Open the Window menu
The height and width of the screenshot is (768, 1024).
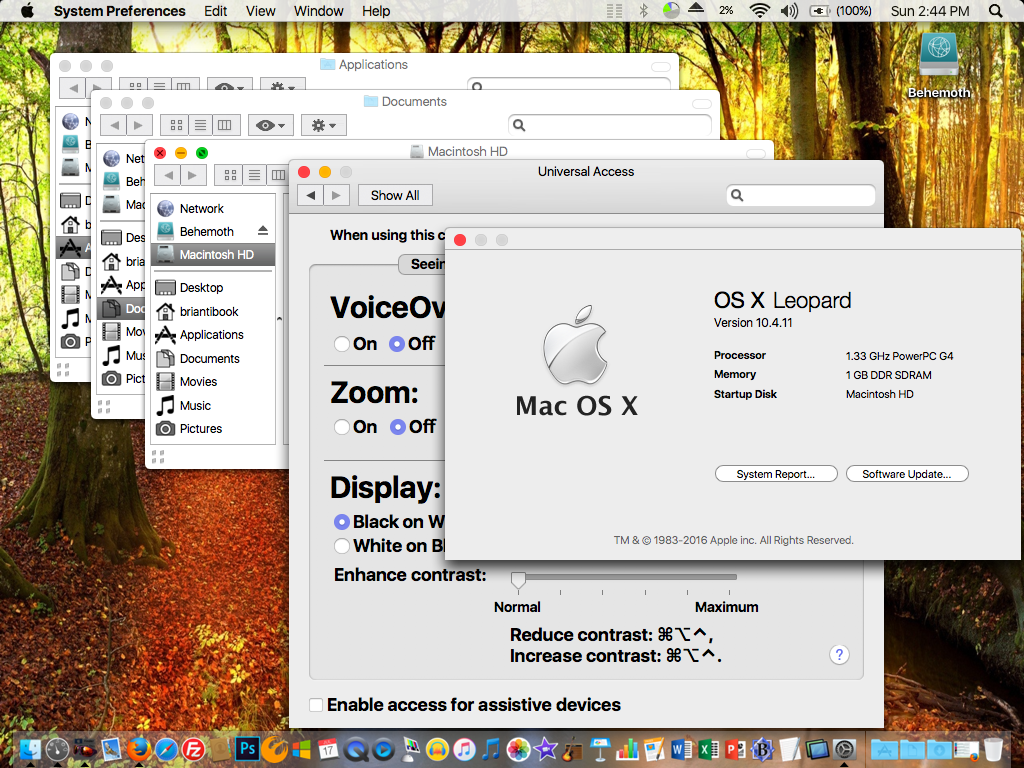pyautogui.click(x=319, y=10)
